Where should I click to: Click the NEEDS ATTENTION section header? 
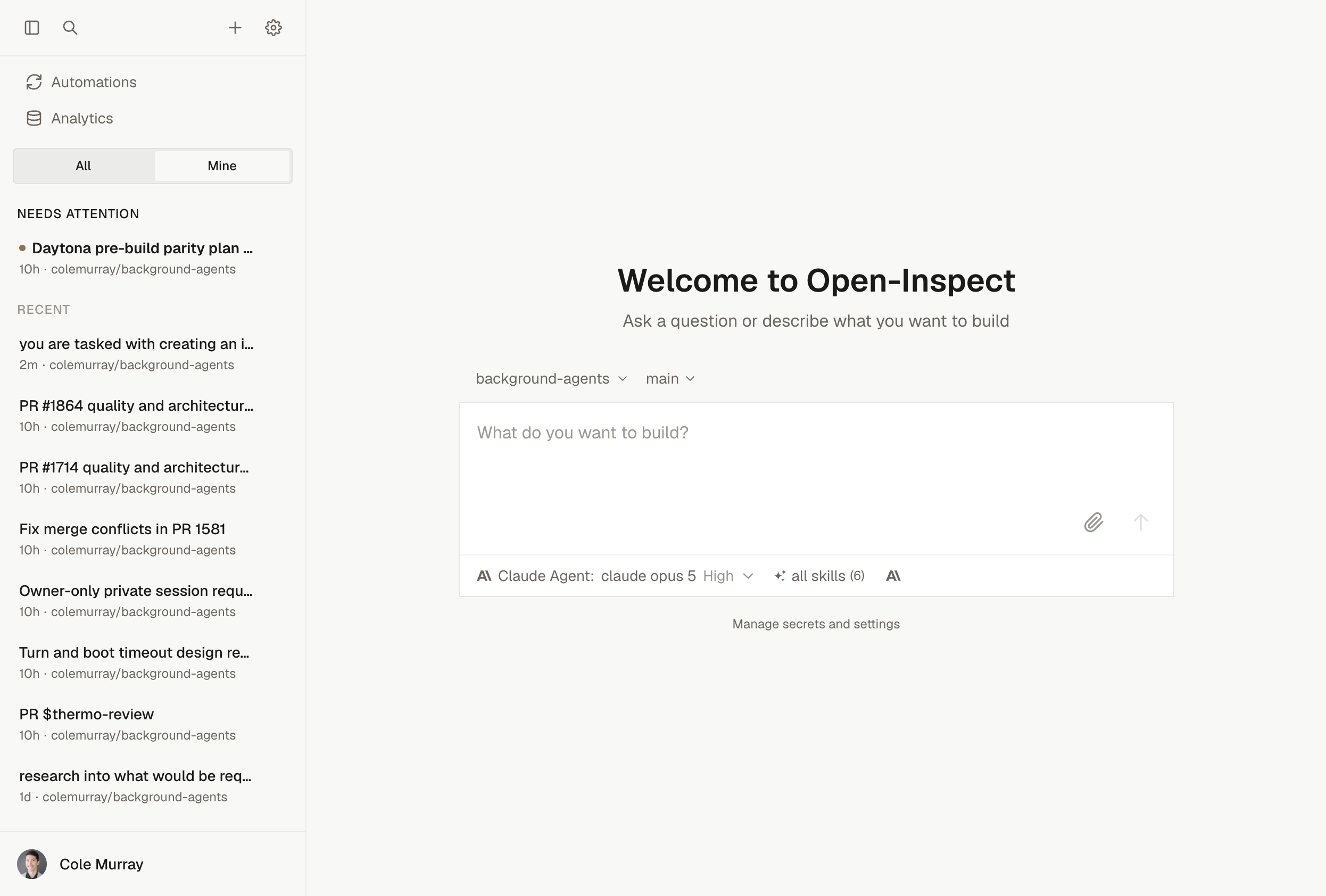pyautogui.click(x=78, y=213)
